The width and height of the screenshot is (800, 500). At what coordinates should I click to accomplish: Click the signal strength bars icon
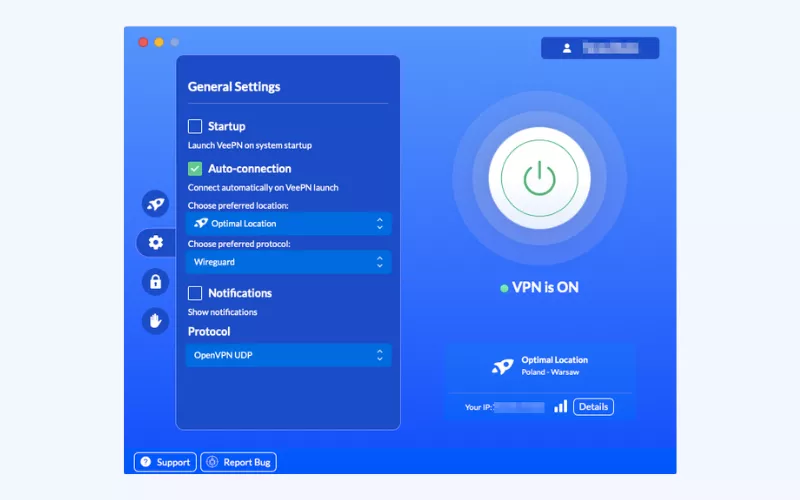point(561,406)
